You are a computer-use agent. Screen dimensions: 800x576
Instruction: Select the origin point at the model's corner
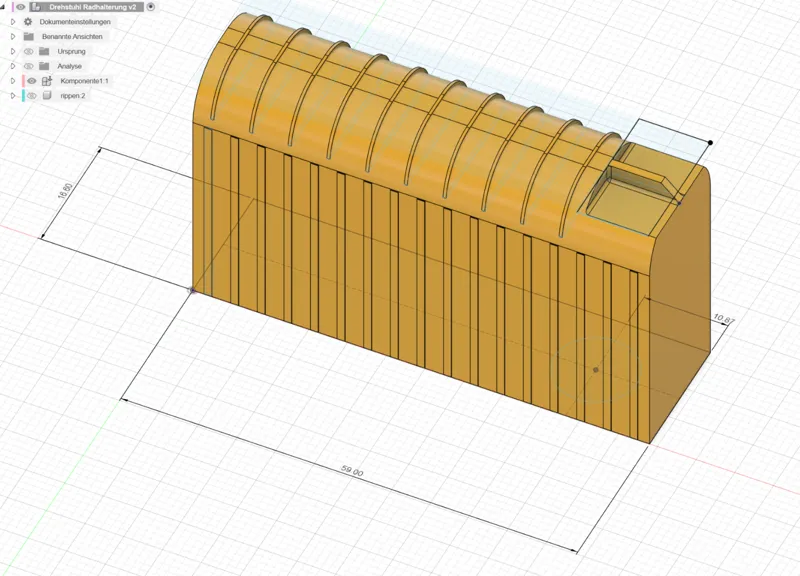click(x=192, y=290)
